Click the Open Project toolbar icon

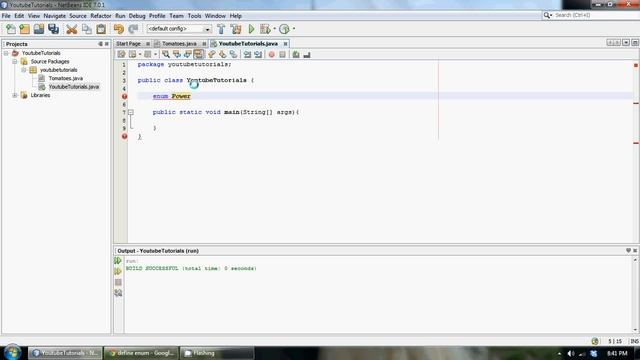coord(39,29)
